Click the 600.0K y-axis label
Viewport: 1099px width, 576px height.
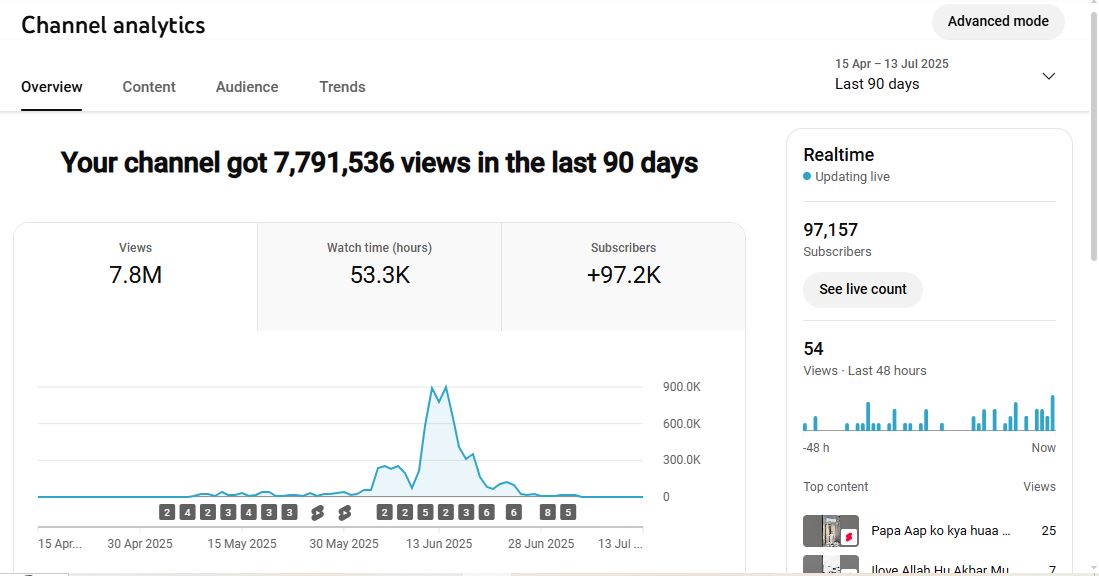point(681,423)
